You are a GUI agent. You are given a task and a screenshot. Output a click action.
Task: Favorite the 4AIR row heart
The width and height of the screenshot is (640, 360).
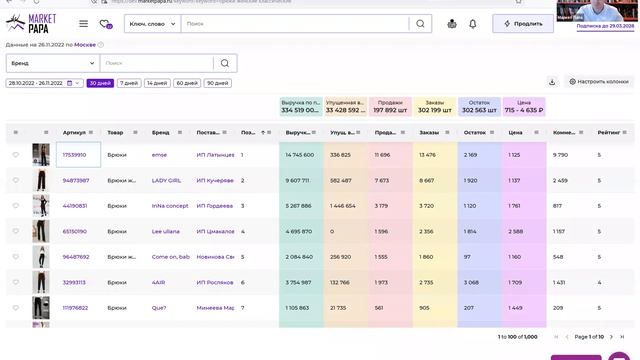[16, 282]
